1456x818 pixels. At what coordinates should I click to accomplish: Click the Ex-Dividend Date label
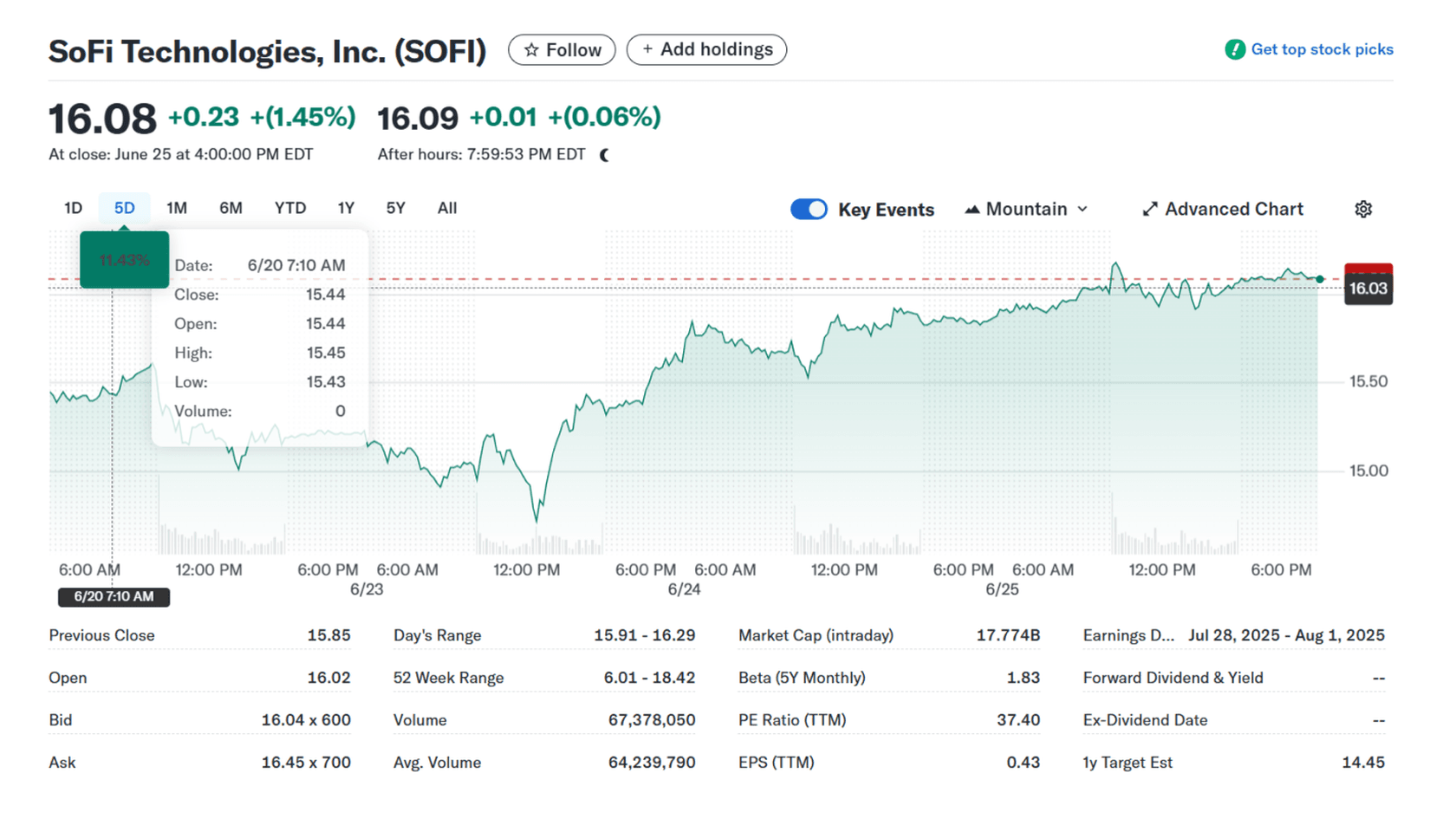pos(1145,720)
